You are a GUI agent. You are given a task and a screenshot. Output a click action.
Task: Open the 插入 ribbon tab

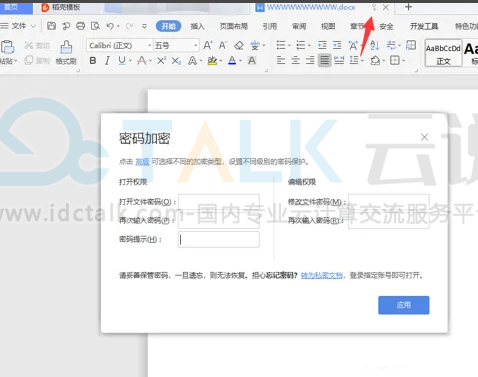(x=197, y=26)
